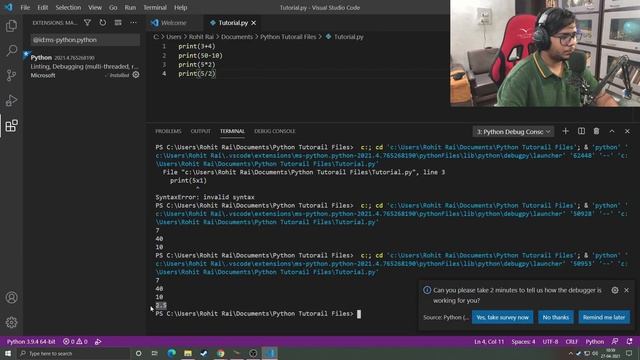640x360 pixels.
Task: Open File Explorer from taskbar
Action: coord(188,353)
